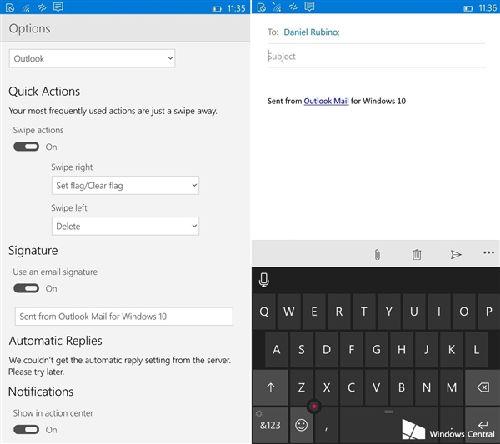Image resolution: width=500 pixels, height=444 pixels.
Task: Tap the Subject input field
Action: pos(376,56)
